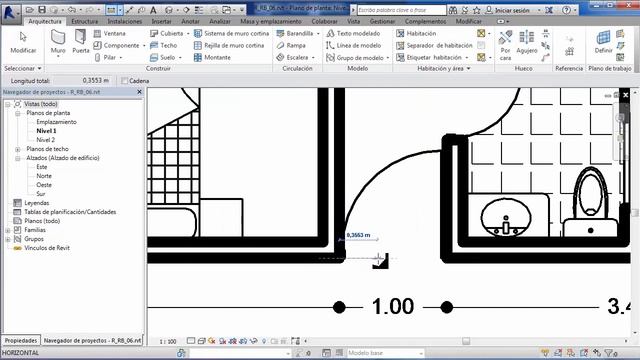Image resolution: width=640 pixels, height=360 pixels.
Task: Open the Estructura ribbon tab
Action: [x=84, y=21]
